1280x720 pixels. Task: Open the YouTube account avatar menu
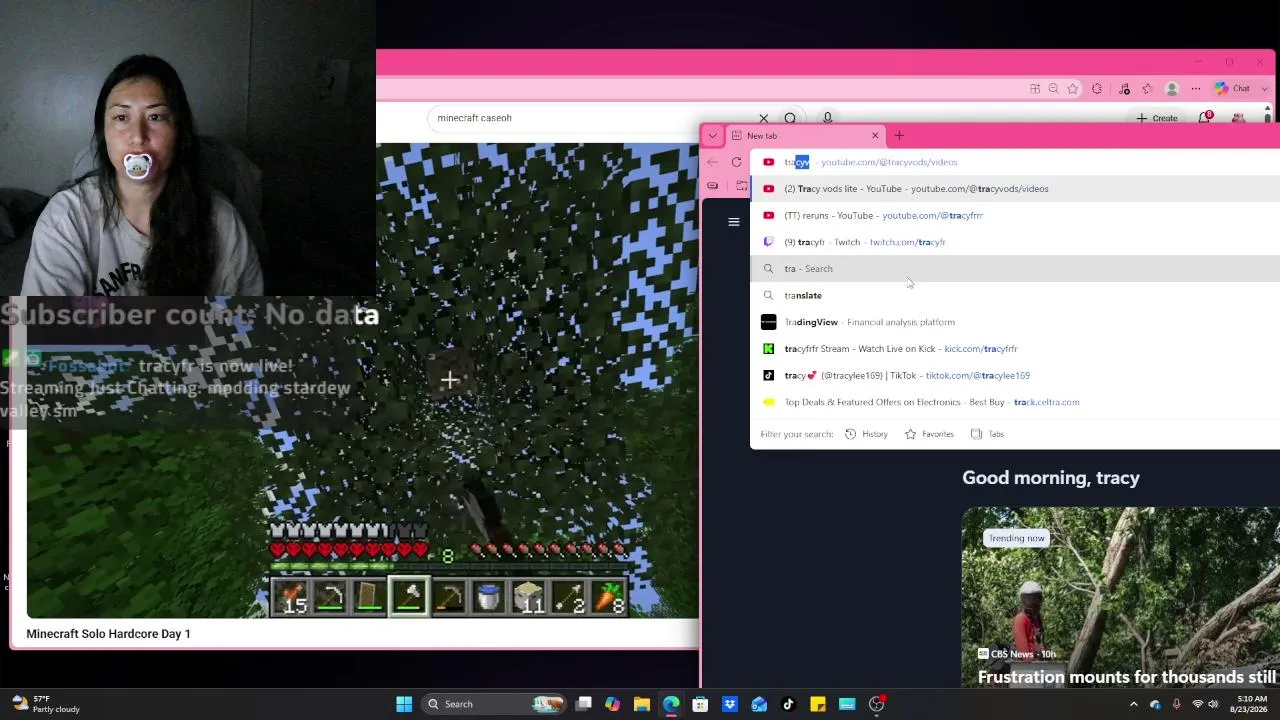pos(1238,118)
